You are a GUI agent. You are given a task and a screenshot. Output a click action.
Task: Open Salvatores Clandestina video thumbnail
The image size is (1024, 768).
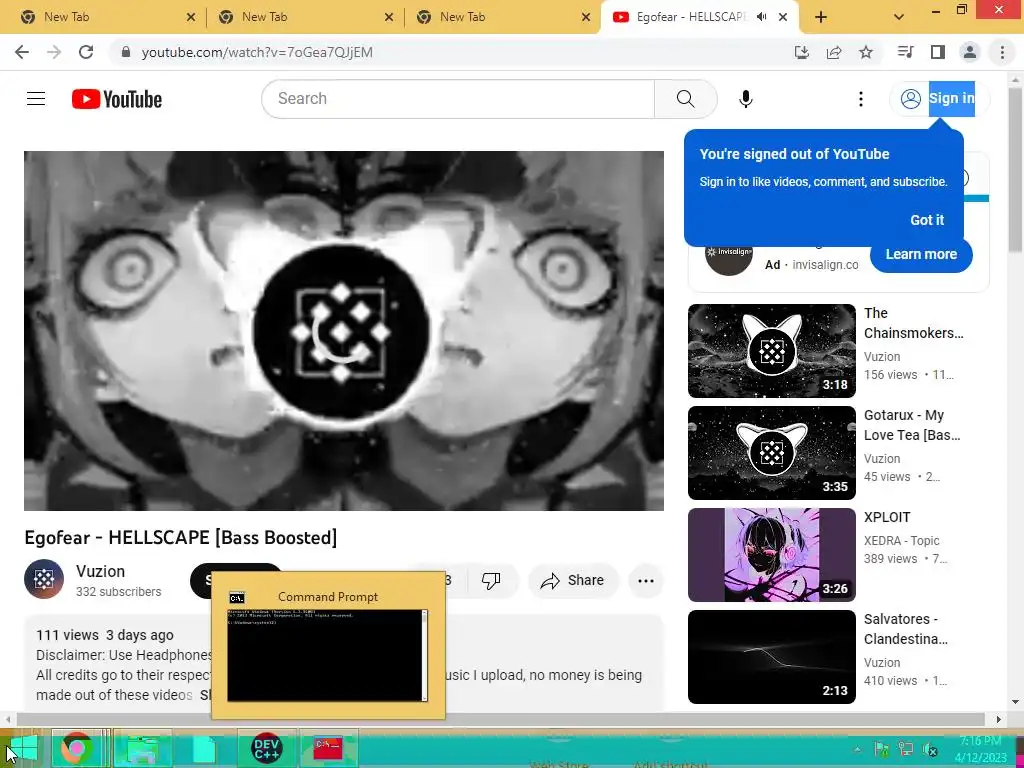coord(771,656)
